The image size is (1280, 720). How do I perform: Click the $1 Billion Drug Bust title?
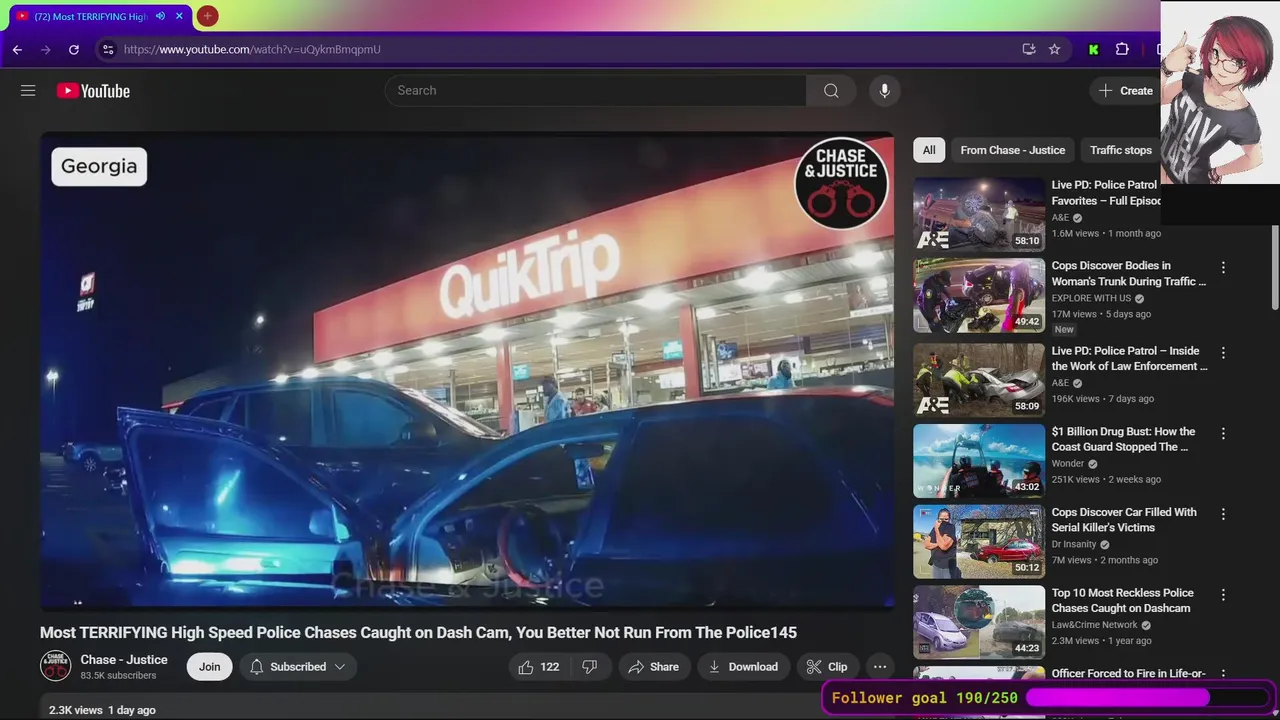pyautogui.click(x=1123, y=439)
